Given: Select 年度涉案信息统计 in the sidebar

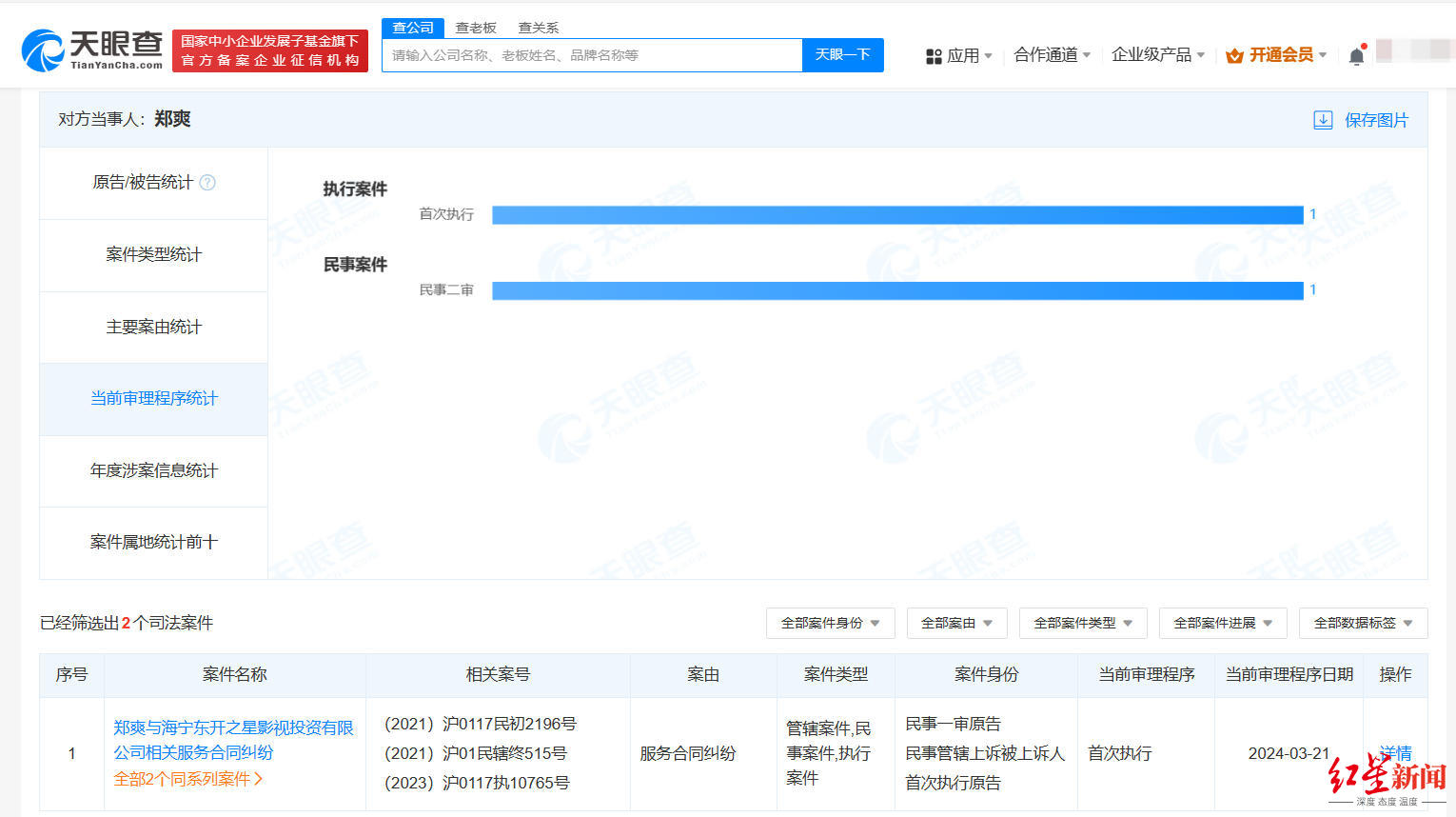Looking at the screenshot, I should click(x=153, y=471).
